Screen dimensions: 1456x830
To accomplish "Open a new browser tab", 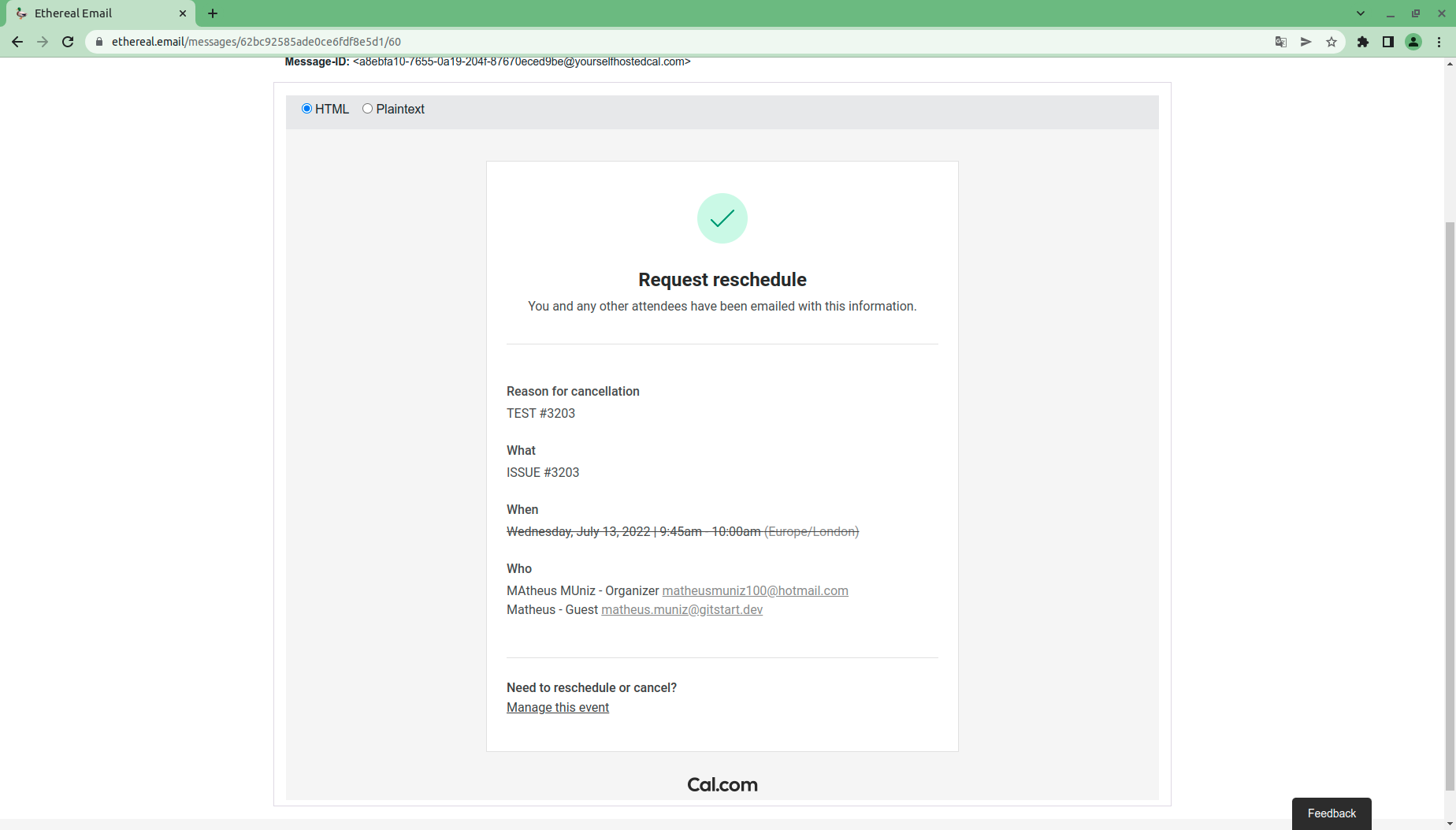I will (212, 13).
